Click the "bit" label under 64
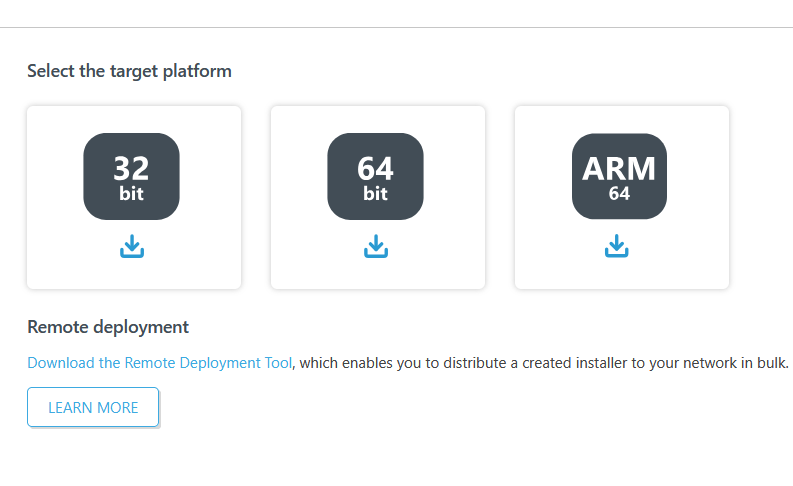Viewport: 793px width, 486px height. pos(375,194)
